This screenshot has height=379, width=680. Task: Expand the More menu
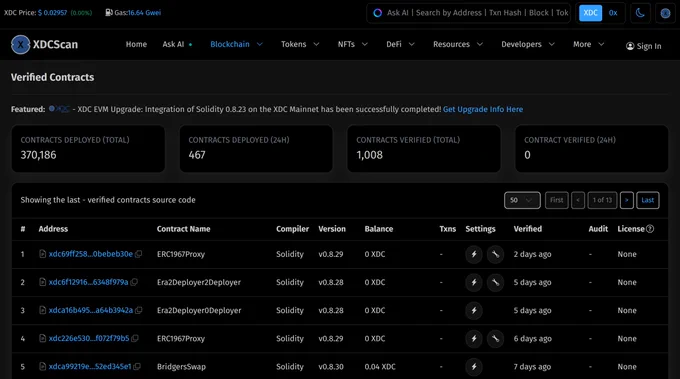point(588,44)
